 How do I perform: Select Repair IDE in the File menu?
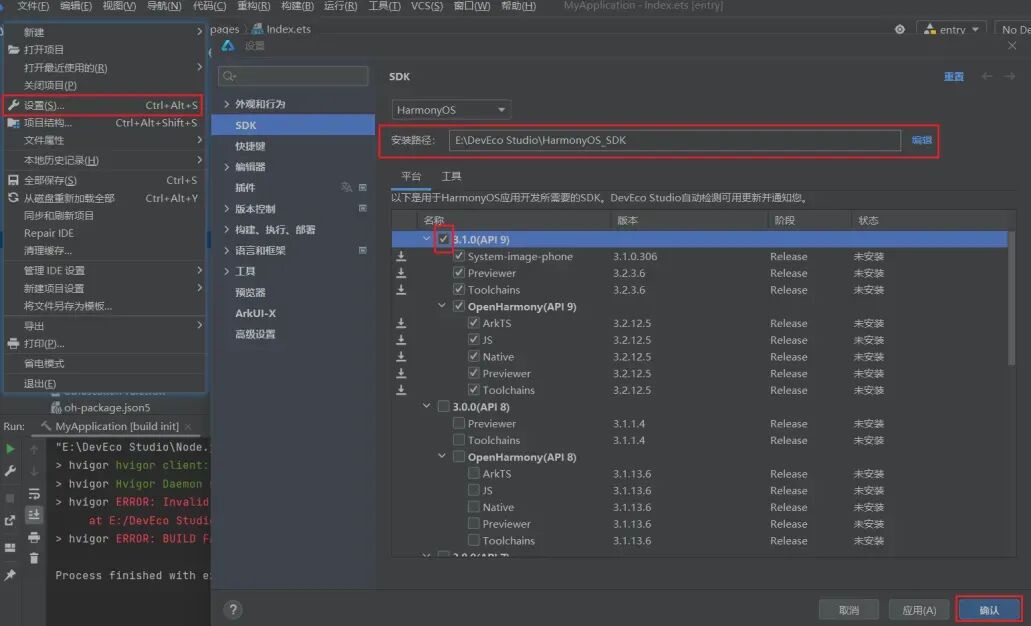[103, 233]
